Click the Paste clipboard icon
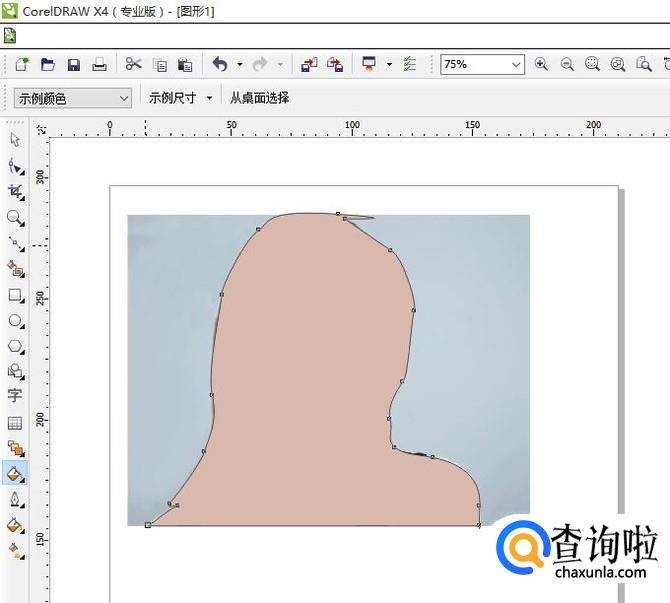 tap(185, 65)
